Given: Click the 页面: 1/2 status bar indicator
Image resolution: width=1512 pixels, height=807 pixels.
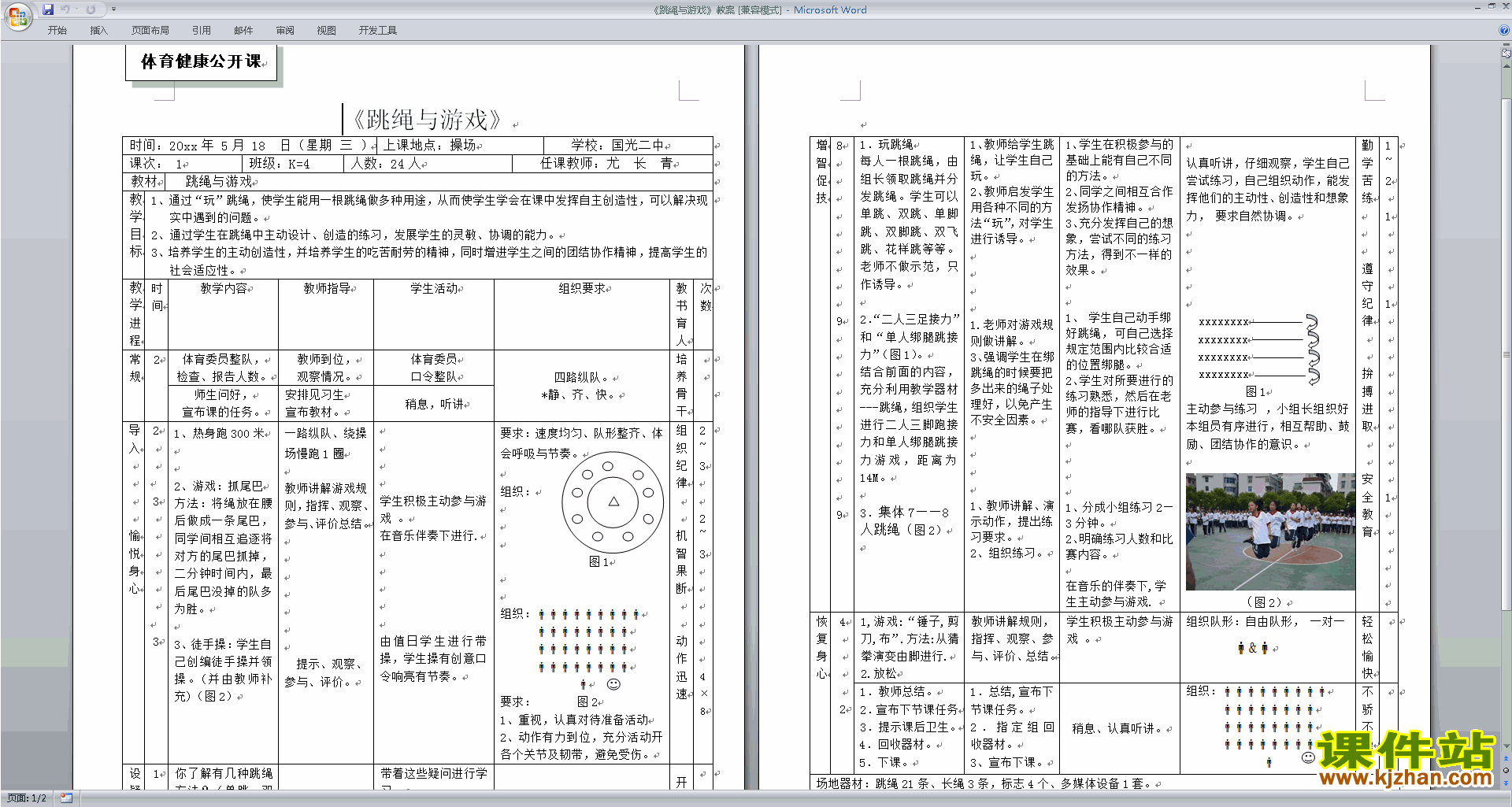Looking at the screenshot, I should 27,798.
